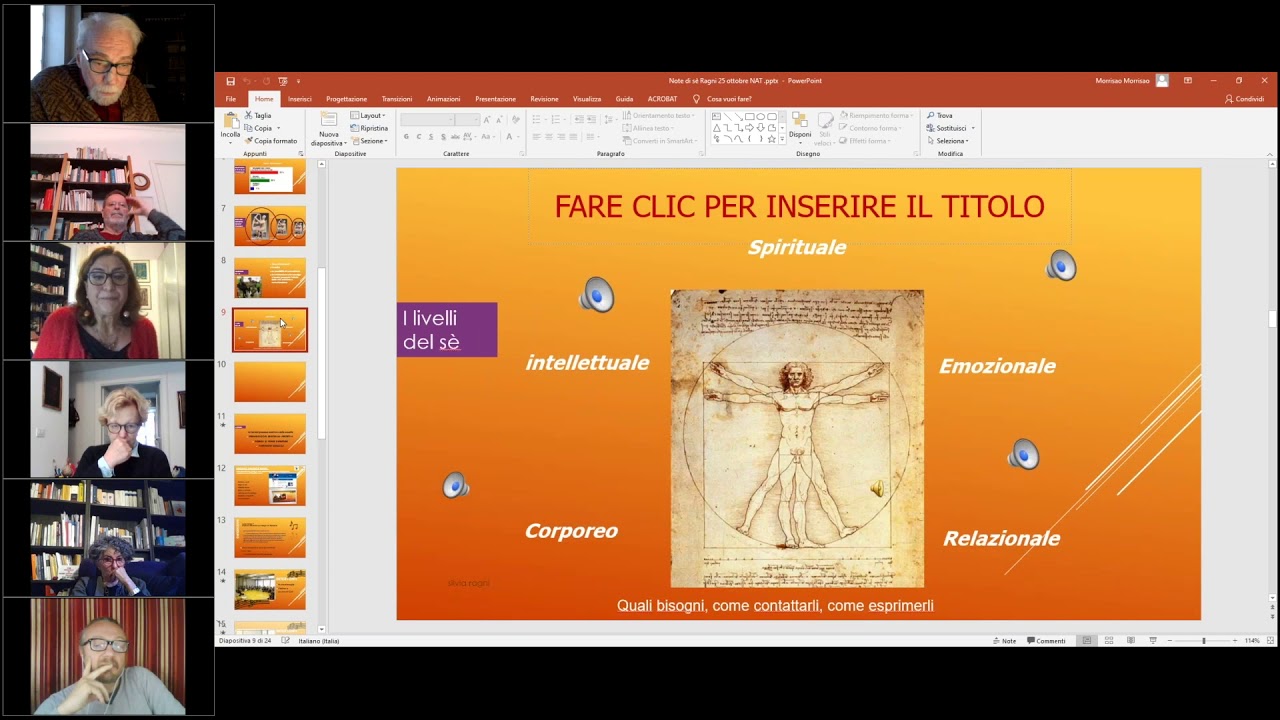
Task: Toggle underline S formatting
Action: point(431,137)
